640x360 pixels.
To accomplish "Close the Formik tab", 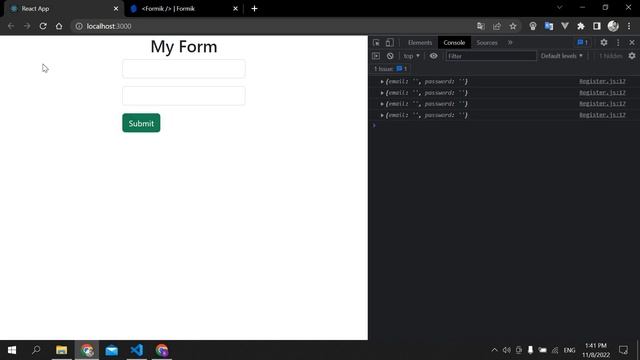I will pyautogui.click(x=236, y=9).
